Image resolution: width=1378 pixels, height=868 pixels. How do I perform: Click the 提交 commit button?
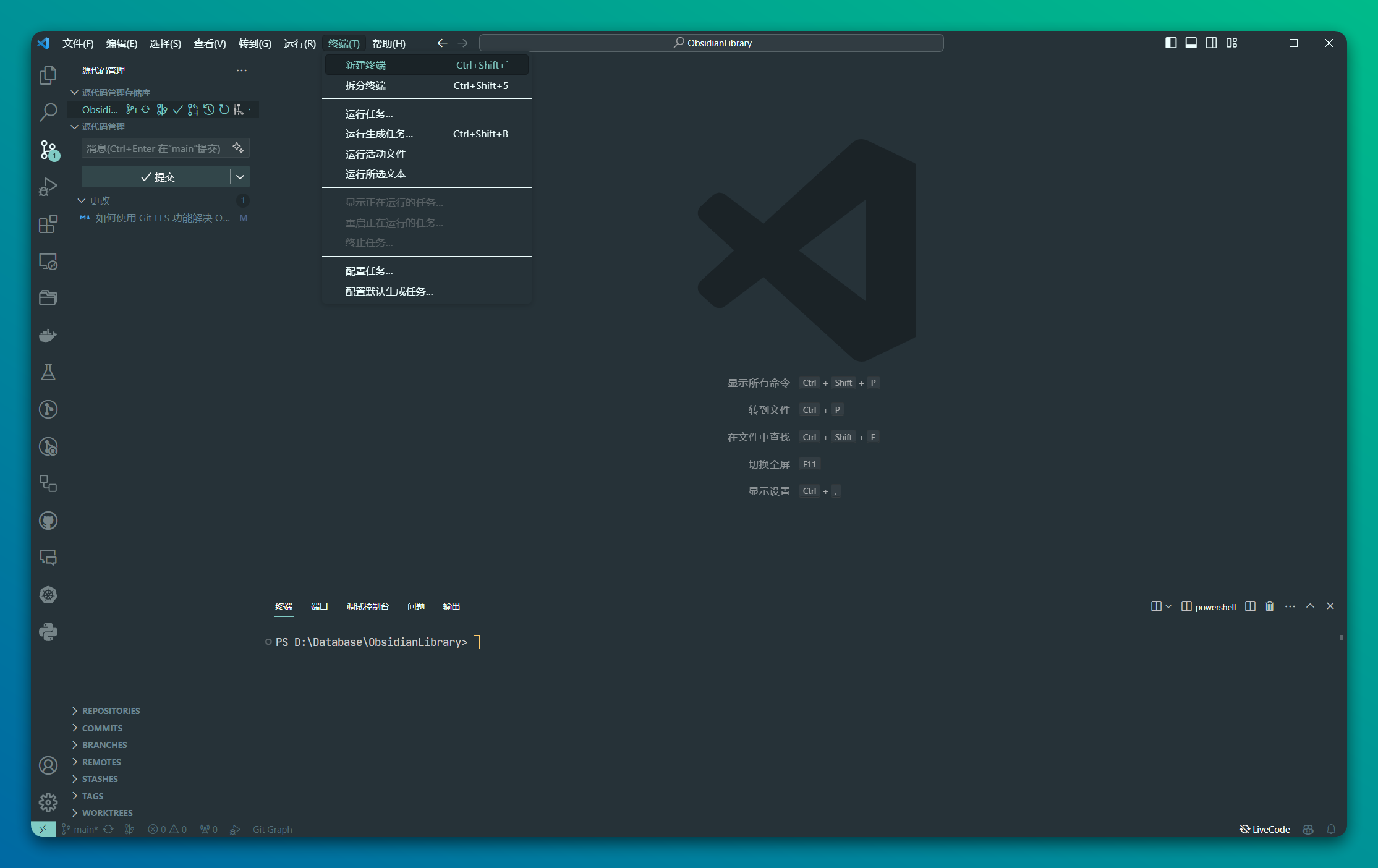156,177
